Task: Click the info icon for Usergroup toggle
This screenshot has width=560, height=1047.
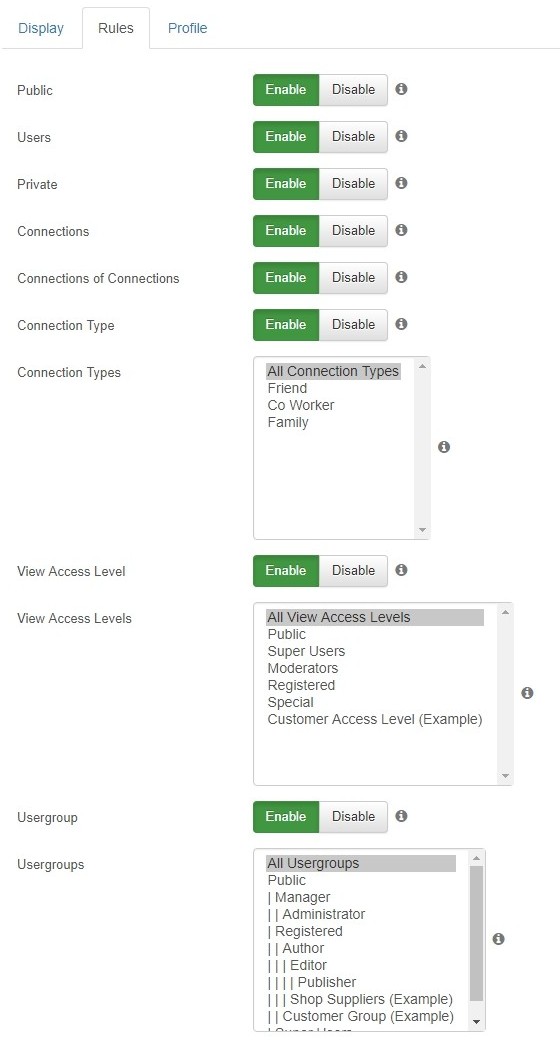Action: click(401, 816)
